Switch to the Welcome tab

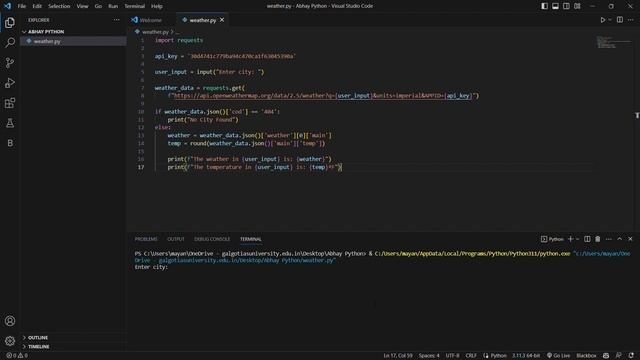coord(151,20)
